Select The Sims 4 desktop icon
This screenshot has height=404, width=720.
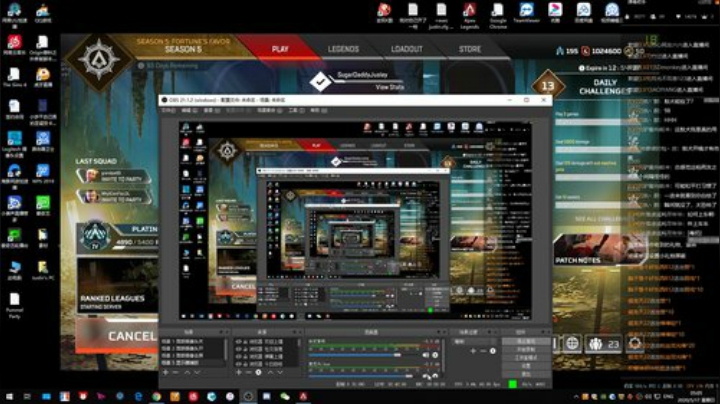[14, 77]
